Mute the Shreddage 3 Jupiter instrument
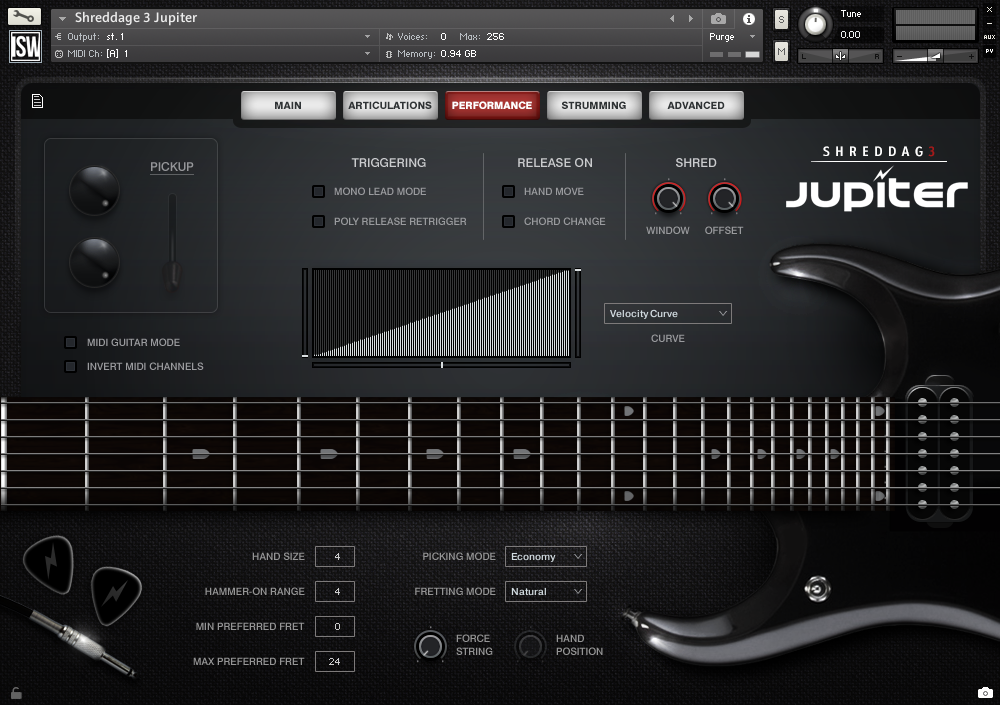 pos(780,50)
